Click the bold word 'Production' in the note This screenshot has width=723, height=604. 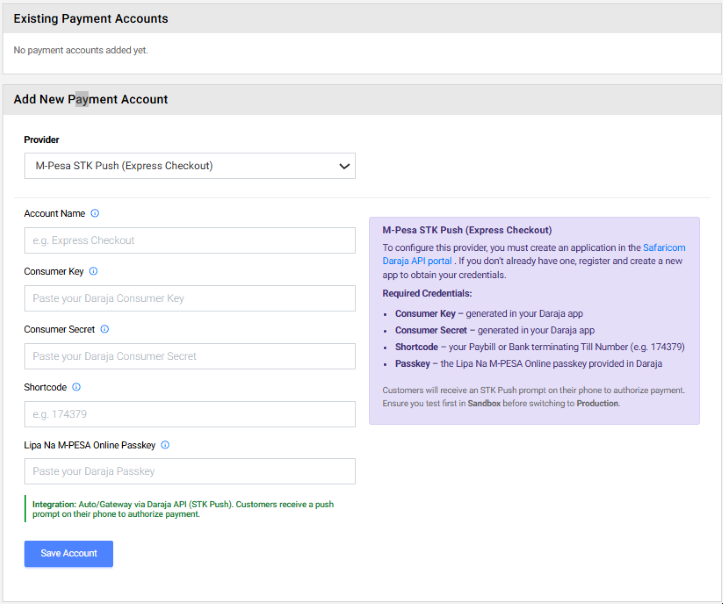[598, 403]
